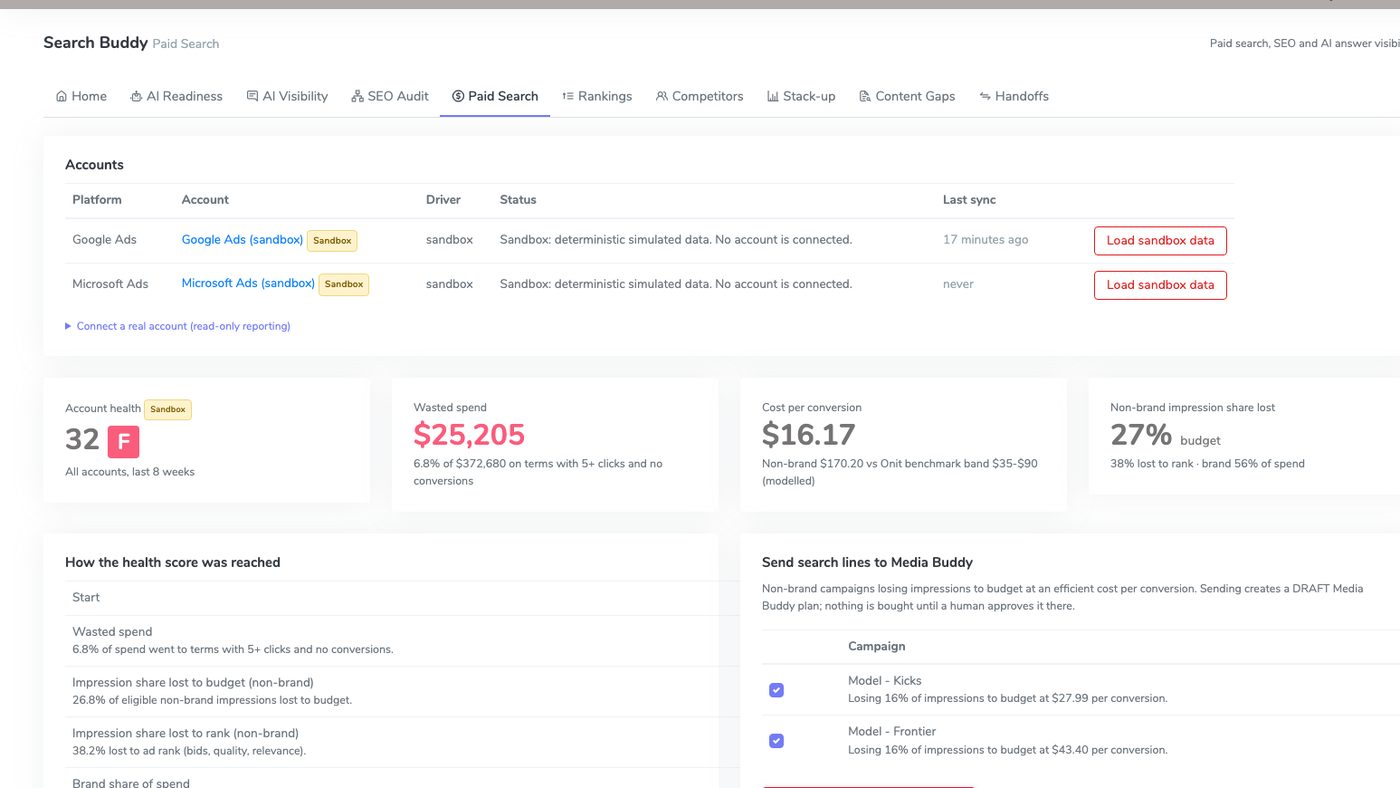Click the '17 minutes ago' sync time
This screenshot has height=788, width=1400.
tap(985, 240)
